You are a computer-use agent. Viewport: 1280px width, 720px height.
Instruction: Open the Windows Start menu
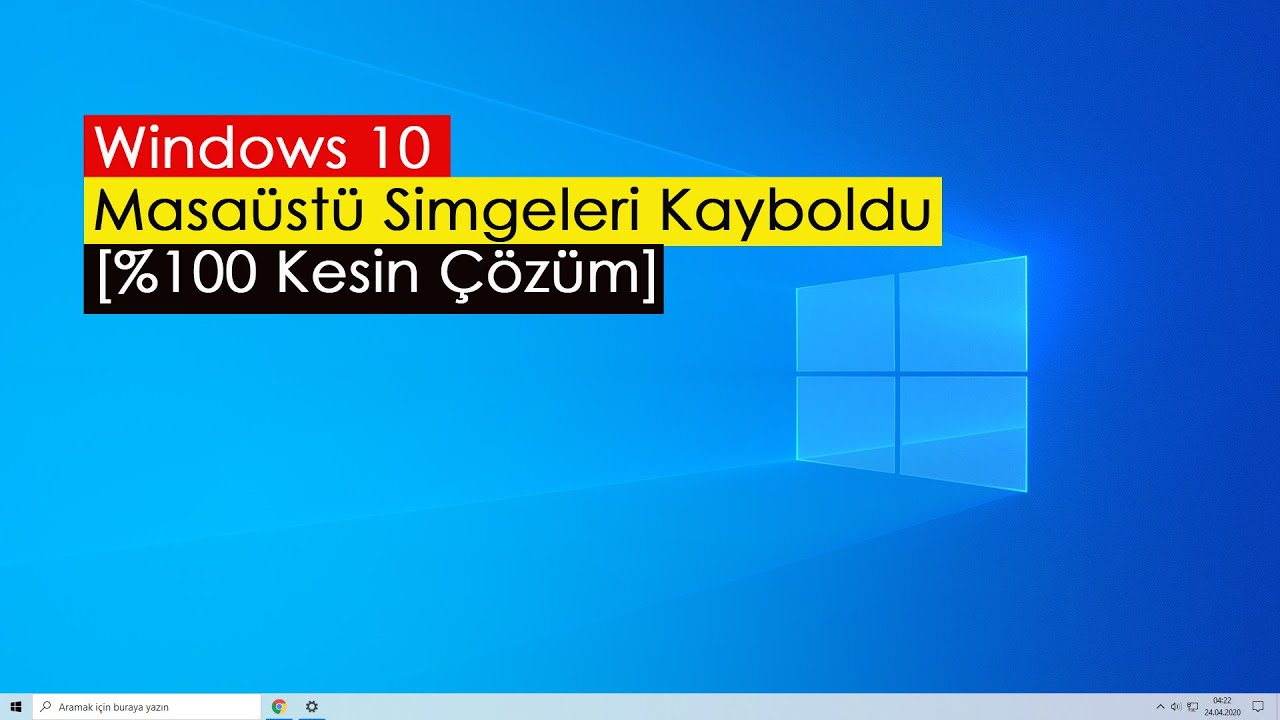coord(16,707)
